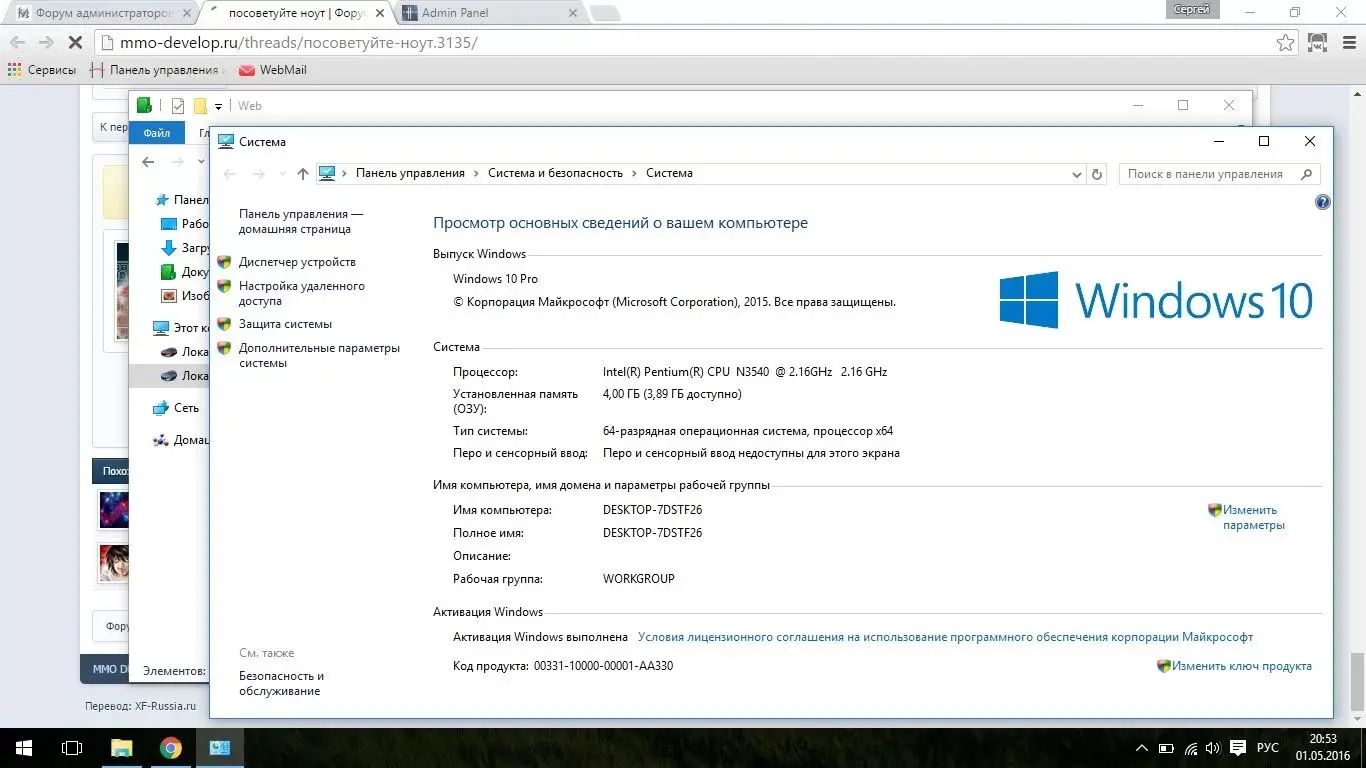Image resolution: width=1366 pixels, height=768 pixels.
Task: Click Forward arrow in System window
Action: (x=258, y=174)
